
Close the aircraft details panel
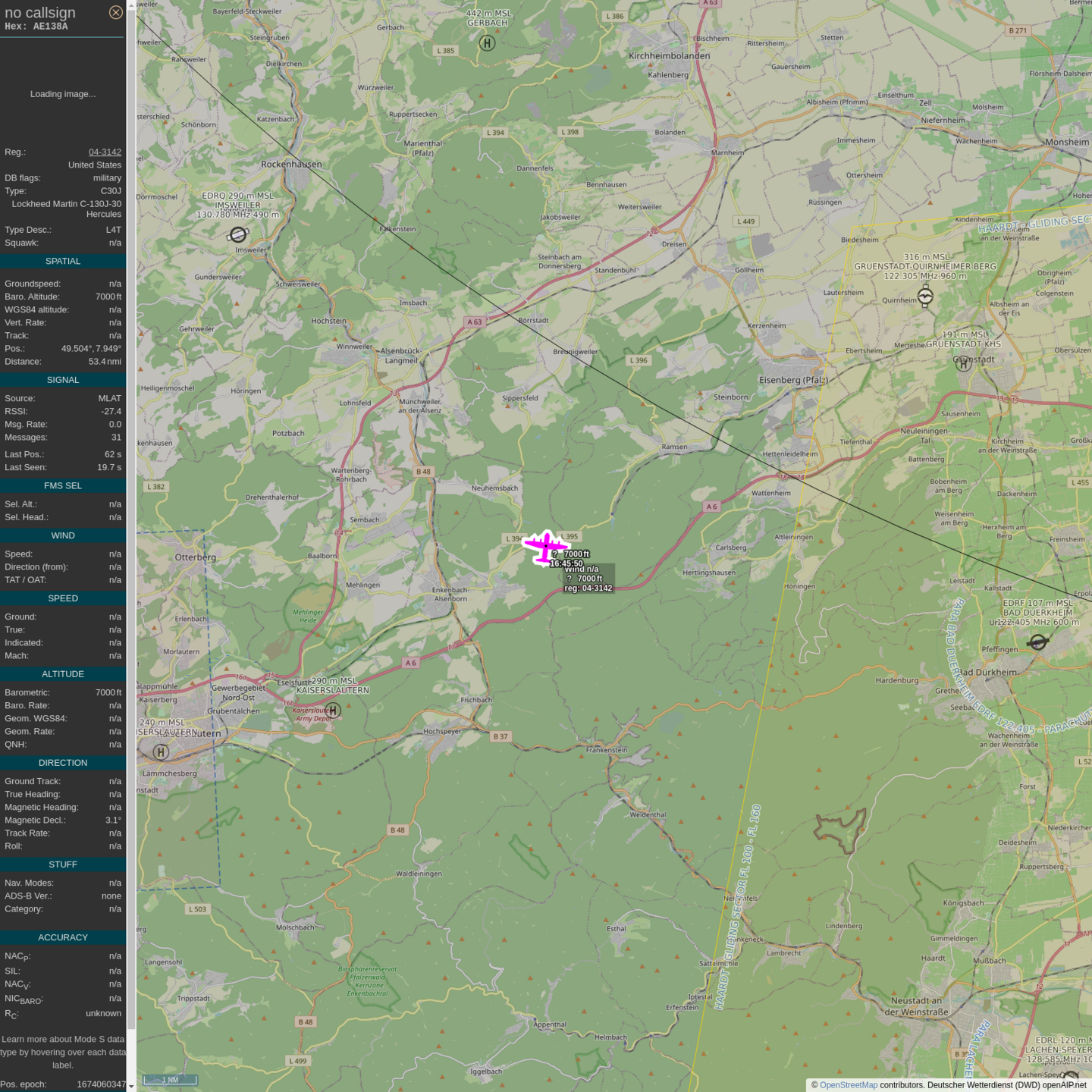point(115,12)
